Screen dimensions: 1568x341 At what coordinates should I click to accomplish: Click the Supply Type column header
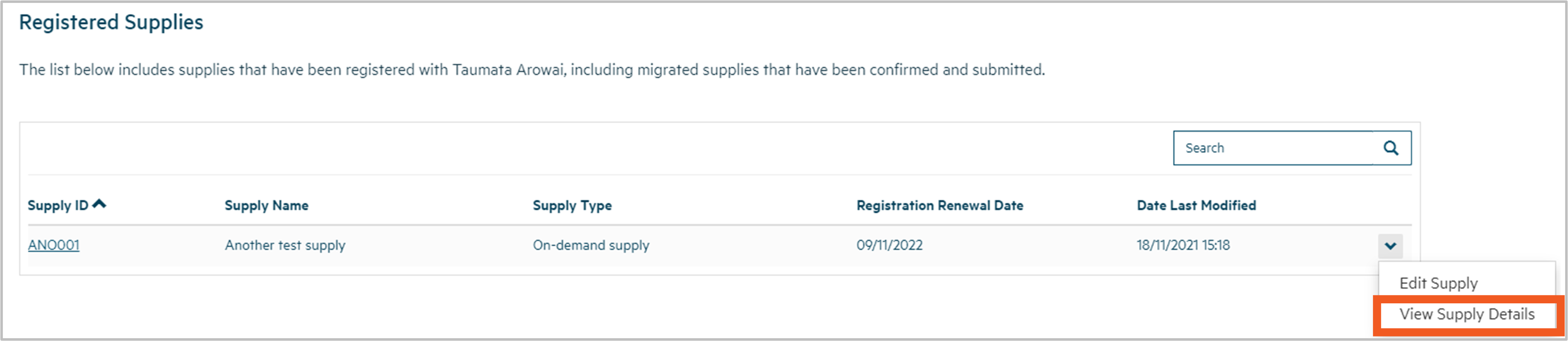click(x=572, y=206)
